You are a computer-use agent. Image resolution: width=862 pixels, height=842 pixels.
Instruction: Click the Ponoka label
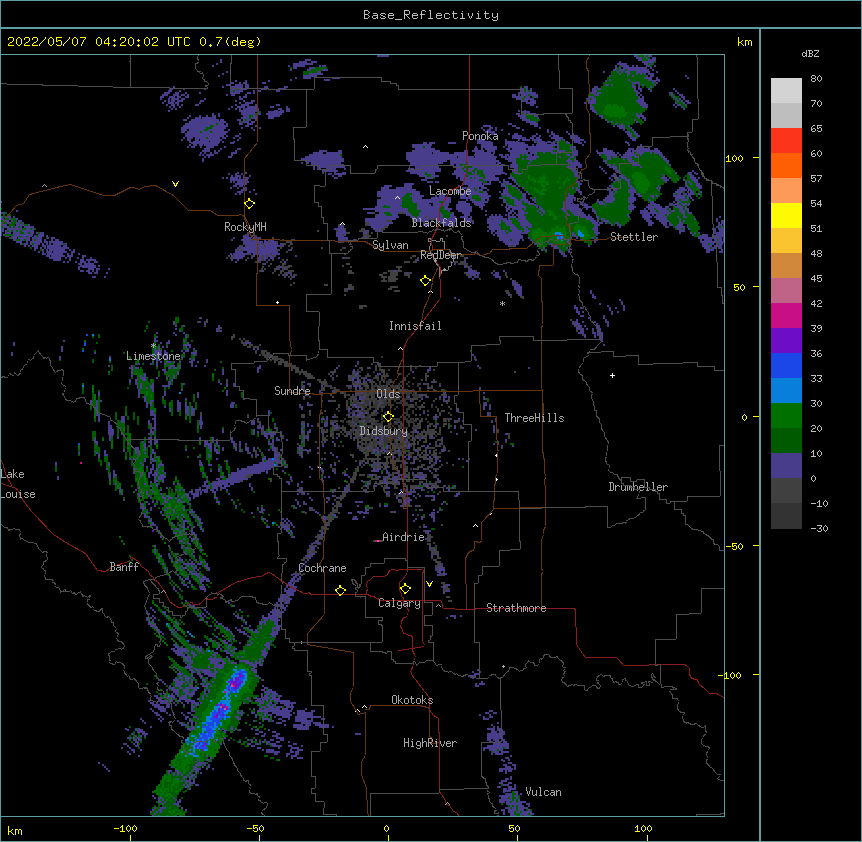(x=480, y=136)
